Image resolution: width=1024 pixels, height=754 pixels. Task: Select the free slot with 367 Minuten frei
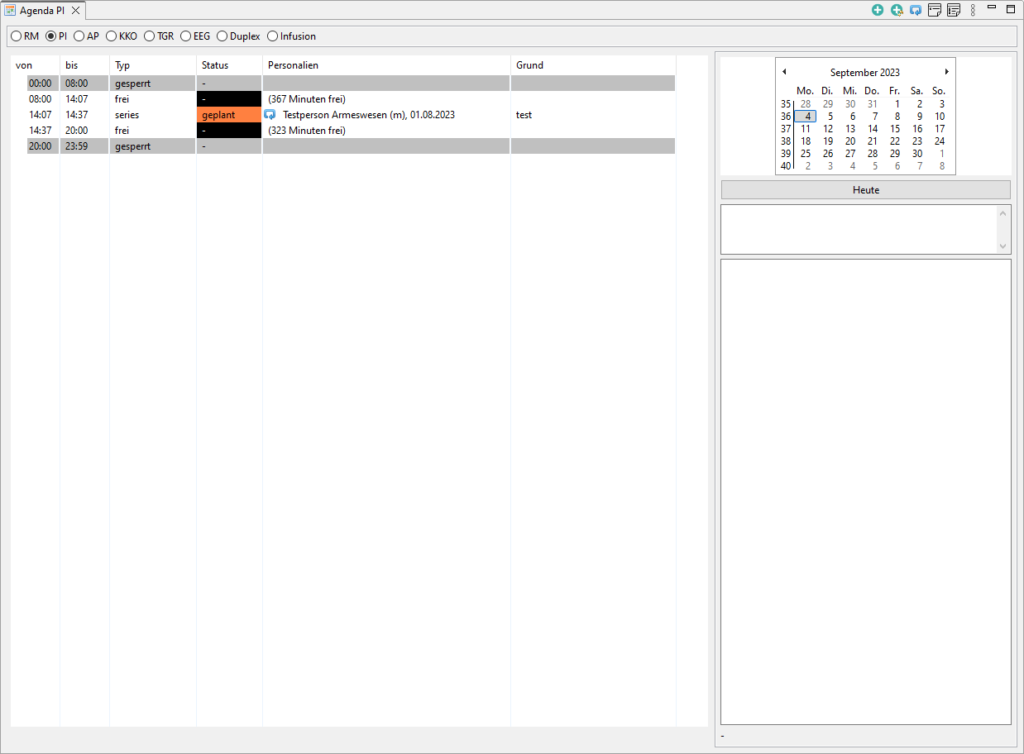click(306, 99)
